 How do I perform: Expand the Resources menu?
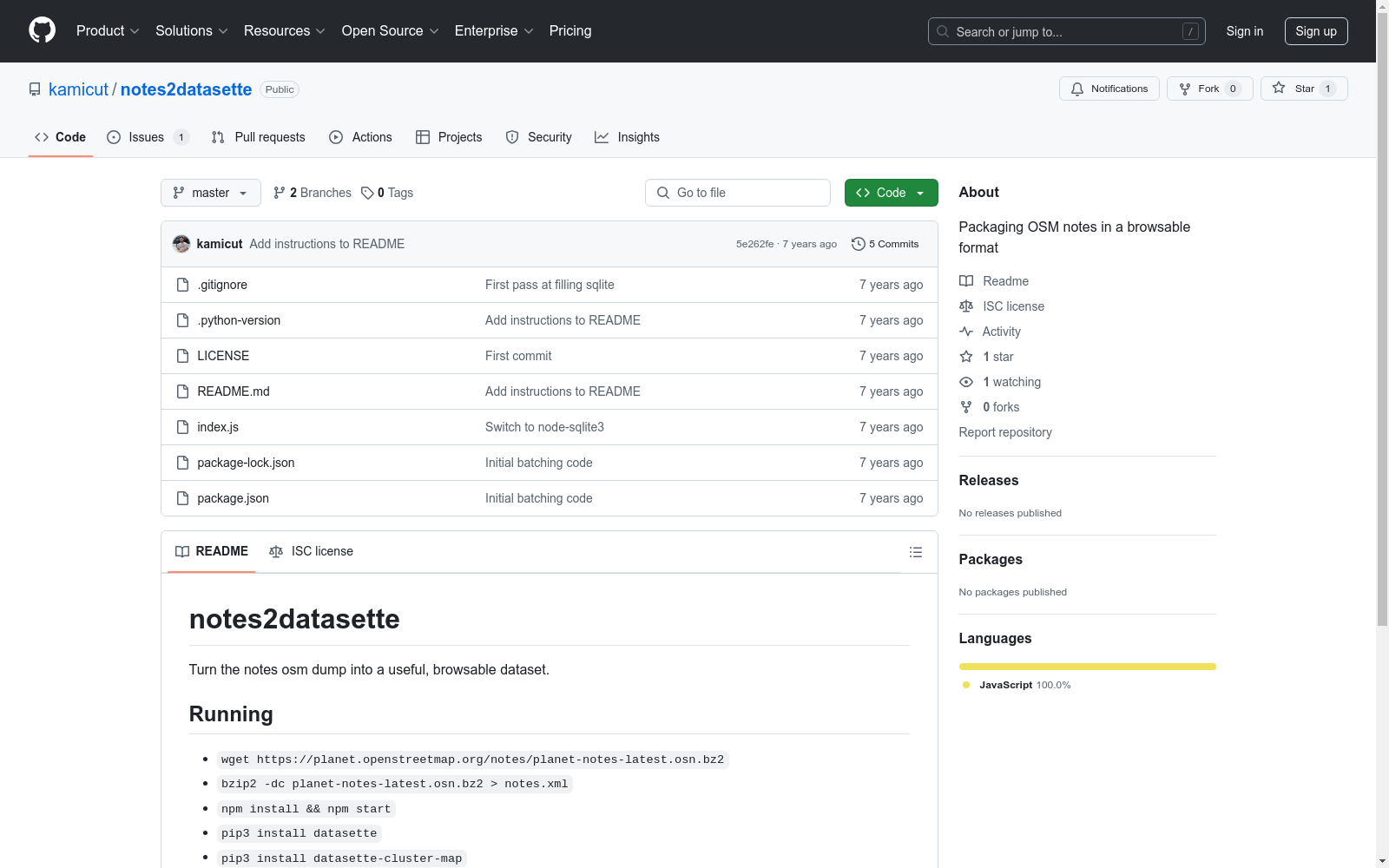(285, 31)
